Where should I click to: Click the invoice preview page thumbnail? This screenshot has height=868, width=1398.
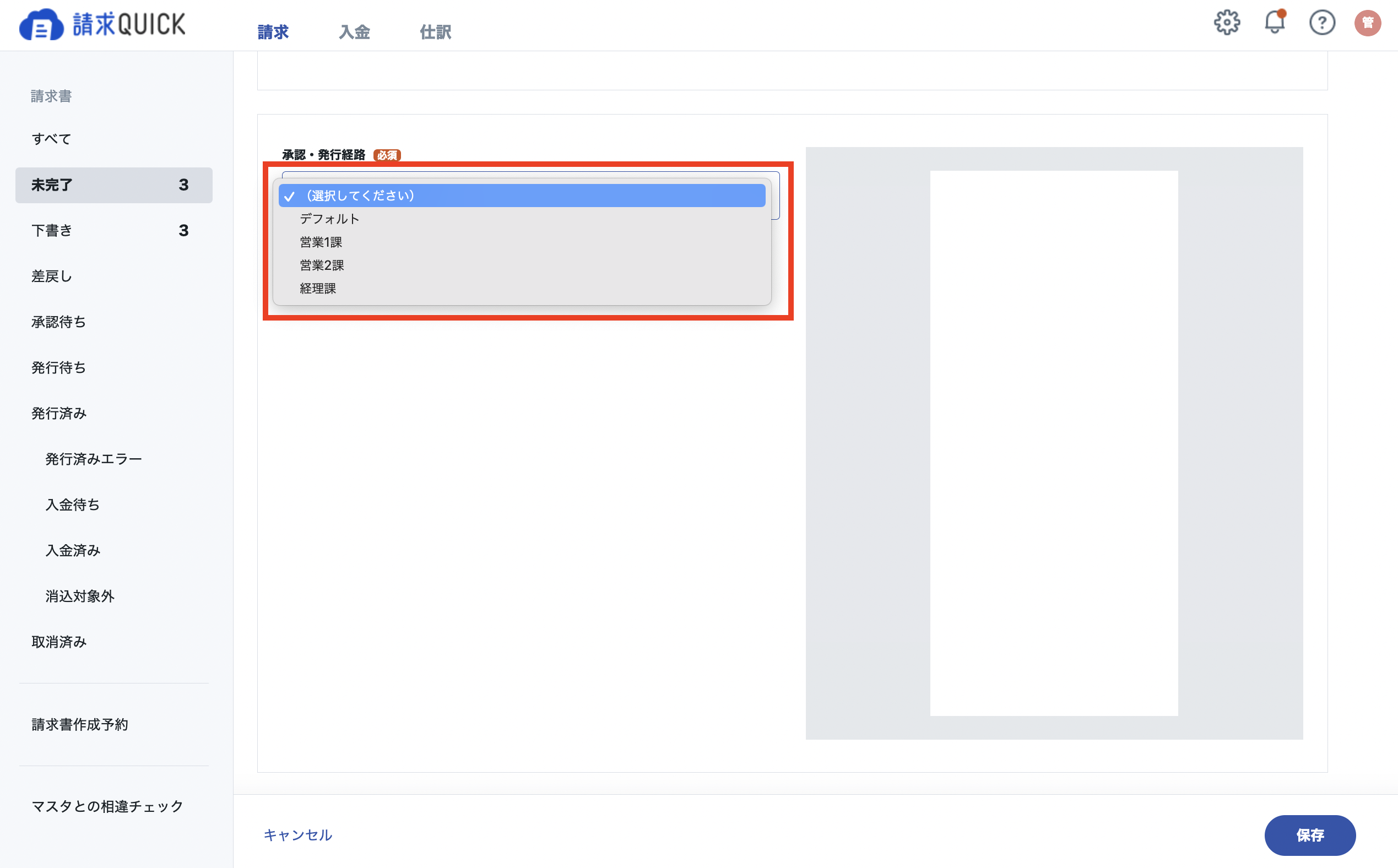click(1054, 443)
